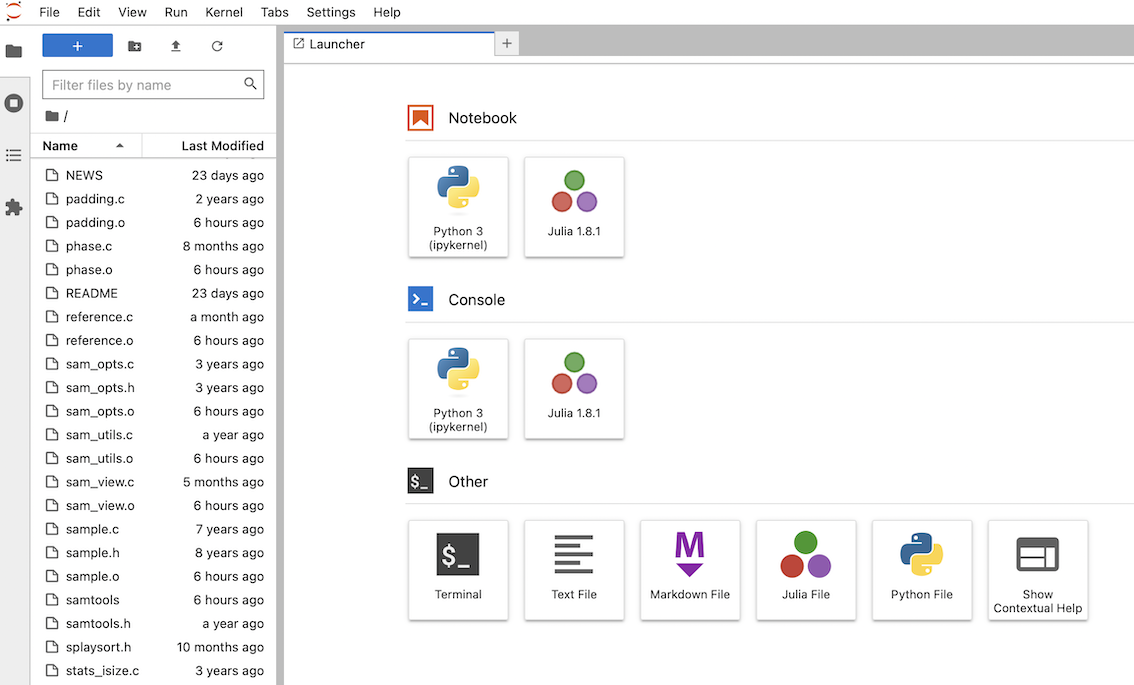Select padding.o in file list
The height and width of the screenshot is (685, 1134).
tap(153, 222)
